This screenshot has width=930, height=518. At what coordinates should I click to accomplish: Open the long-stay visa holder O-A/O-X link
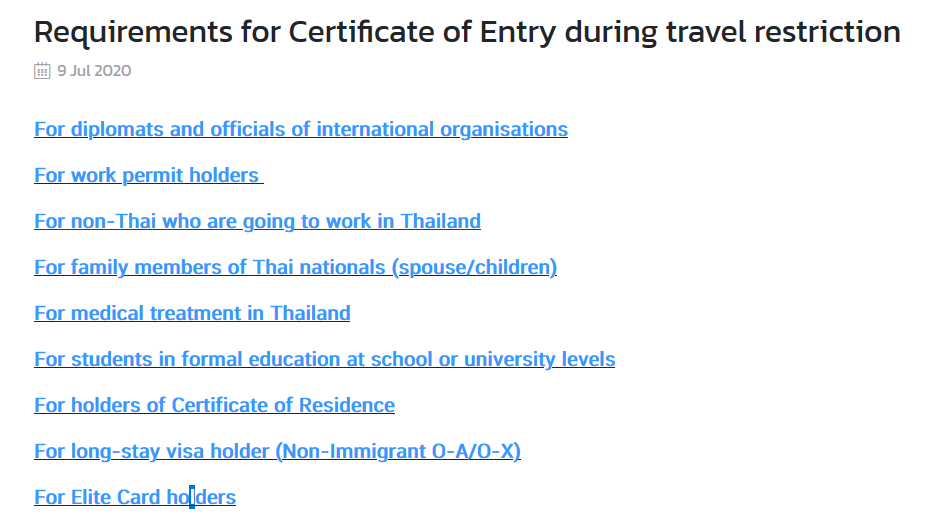point(278,451)
